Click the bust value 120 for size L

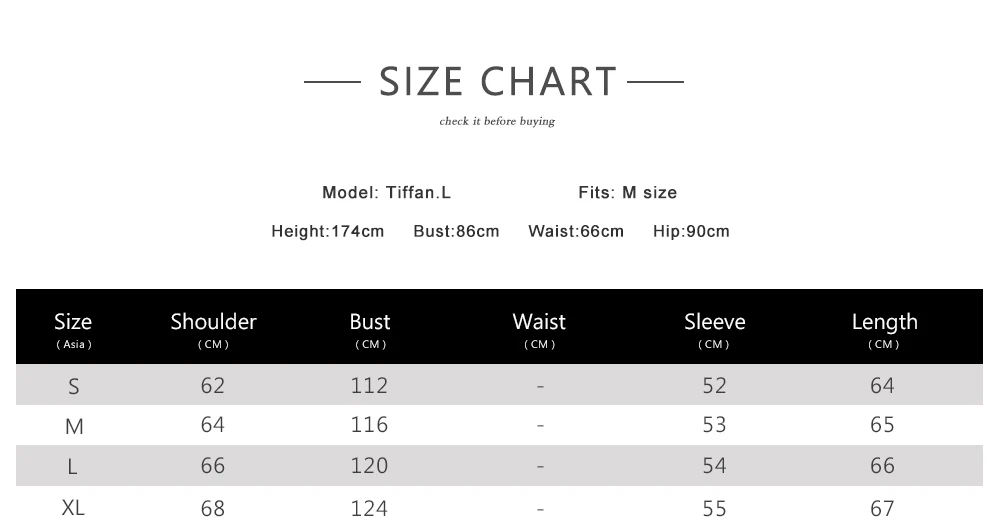[x=369, y=466]
